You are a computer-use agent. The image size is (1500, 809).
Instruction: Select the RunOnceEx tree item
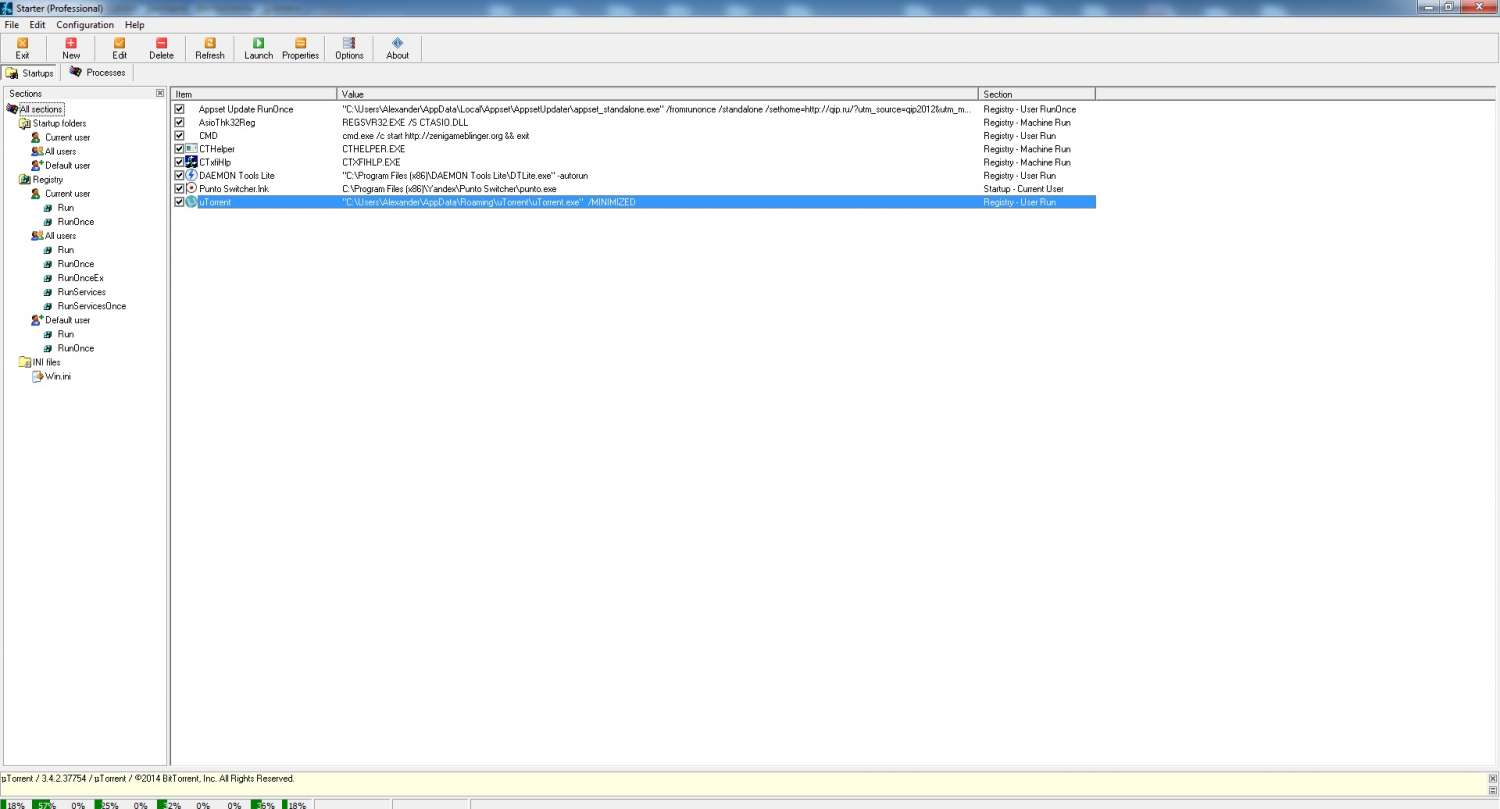pyautogui.click(x=80, y=278)
